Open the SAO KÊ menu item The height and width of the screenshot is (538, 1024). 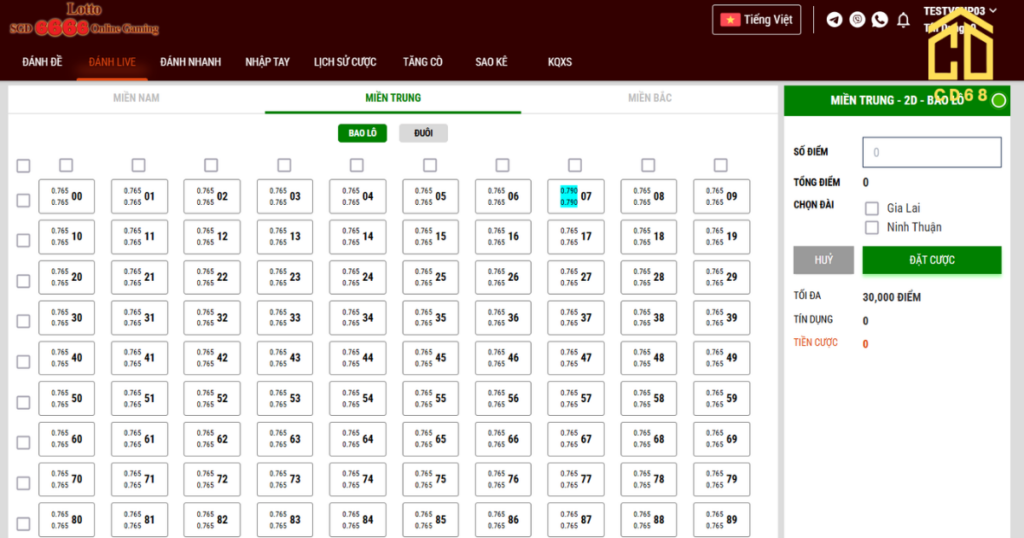click(x=491, y=62)
